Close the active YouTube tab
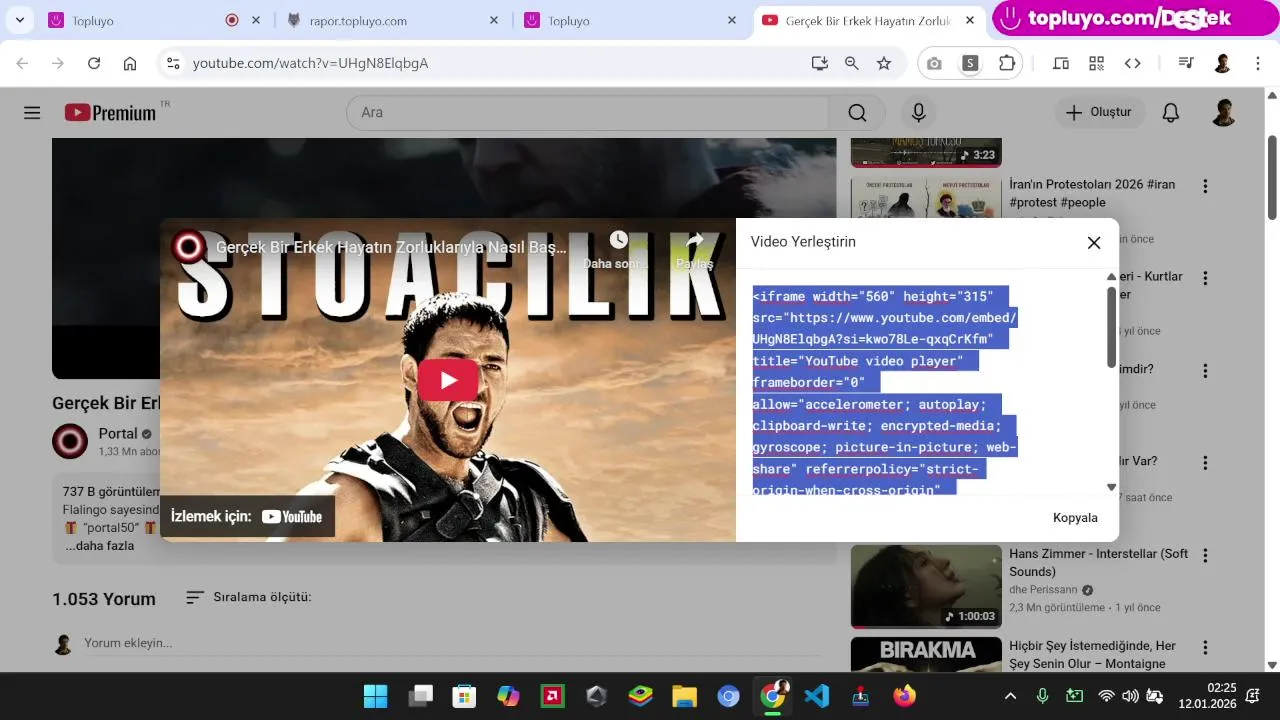Viewport: 1280px width, 720px height. click(x=970, y=20)
